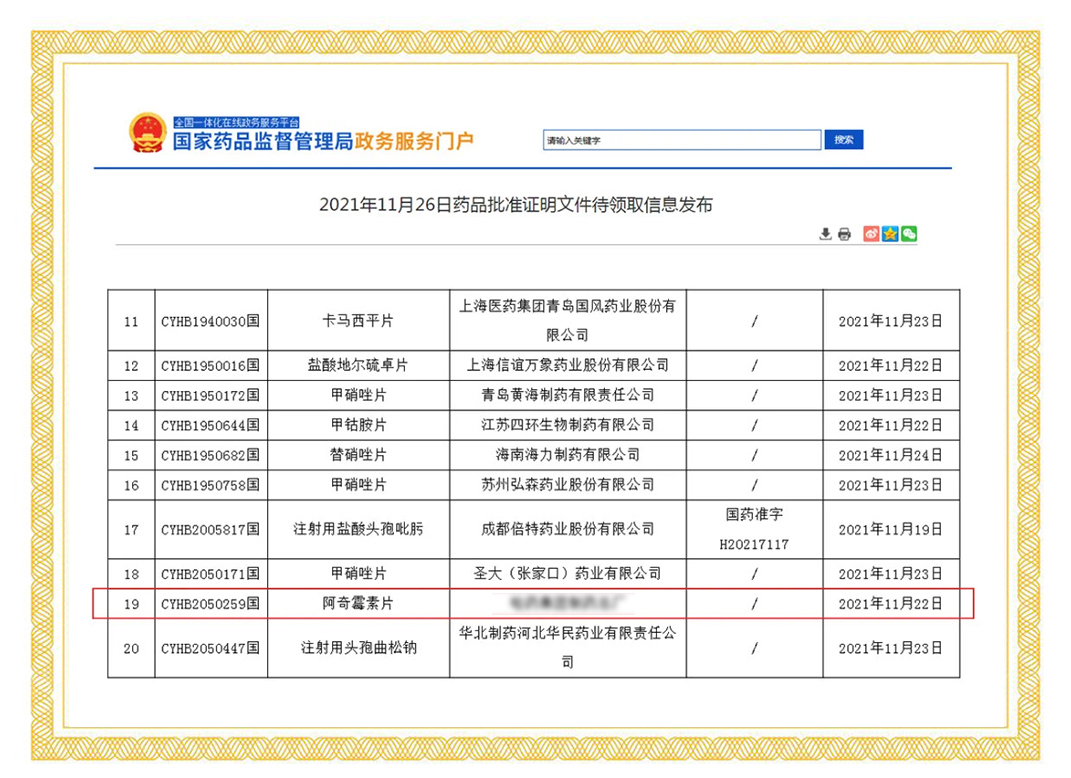Click the blue 搜索 search button
This screenshot has width=1071, height=778.
[844, 140]
